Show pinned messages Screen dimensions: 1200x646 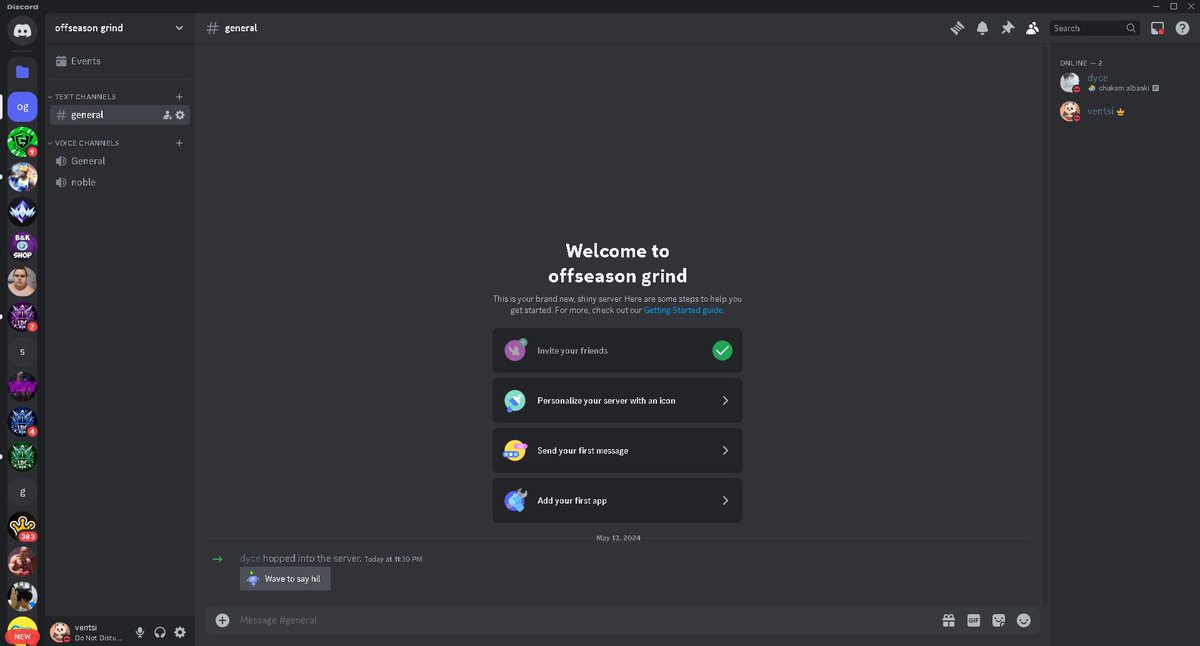pos(1007,28)
